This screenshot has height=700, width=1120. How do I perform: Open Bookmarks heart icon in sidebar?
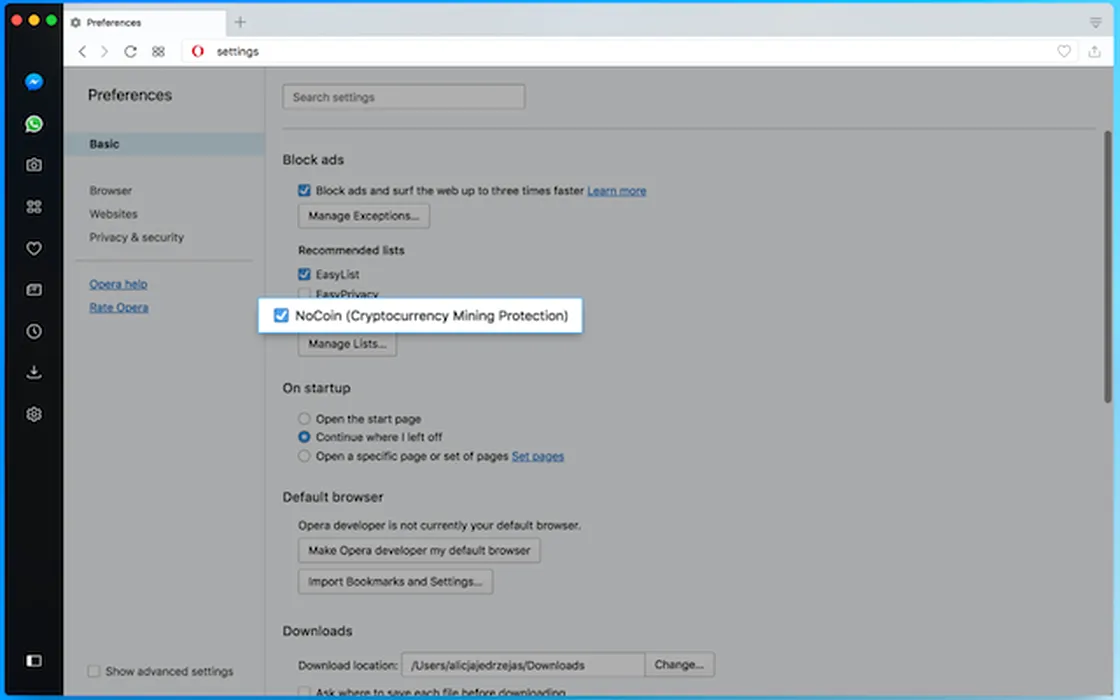(x=34, y=249)
